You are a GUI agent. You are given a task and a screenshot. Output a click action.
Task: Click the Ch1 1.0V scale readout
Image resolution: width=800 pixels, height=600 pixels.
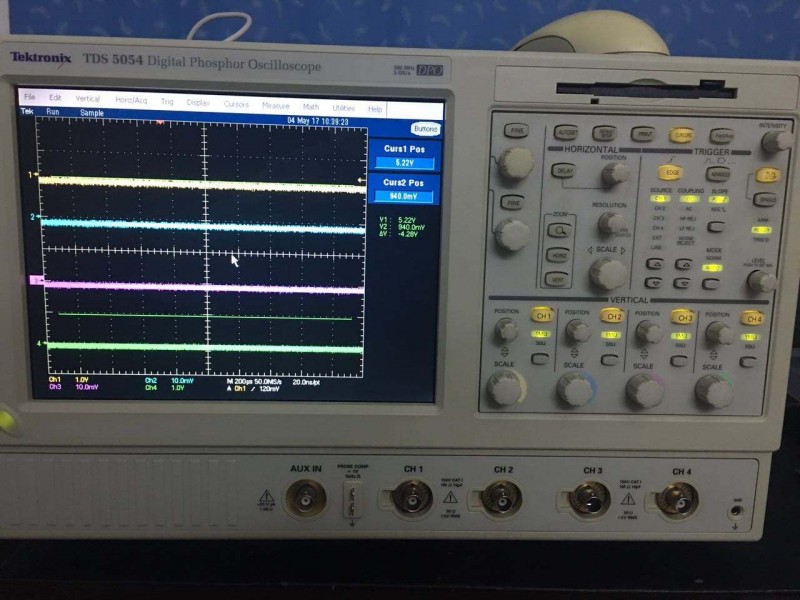(69, 380)
